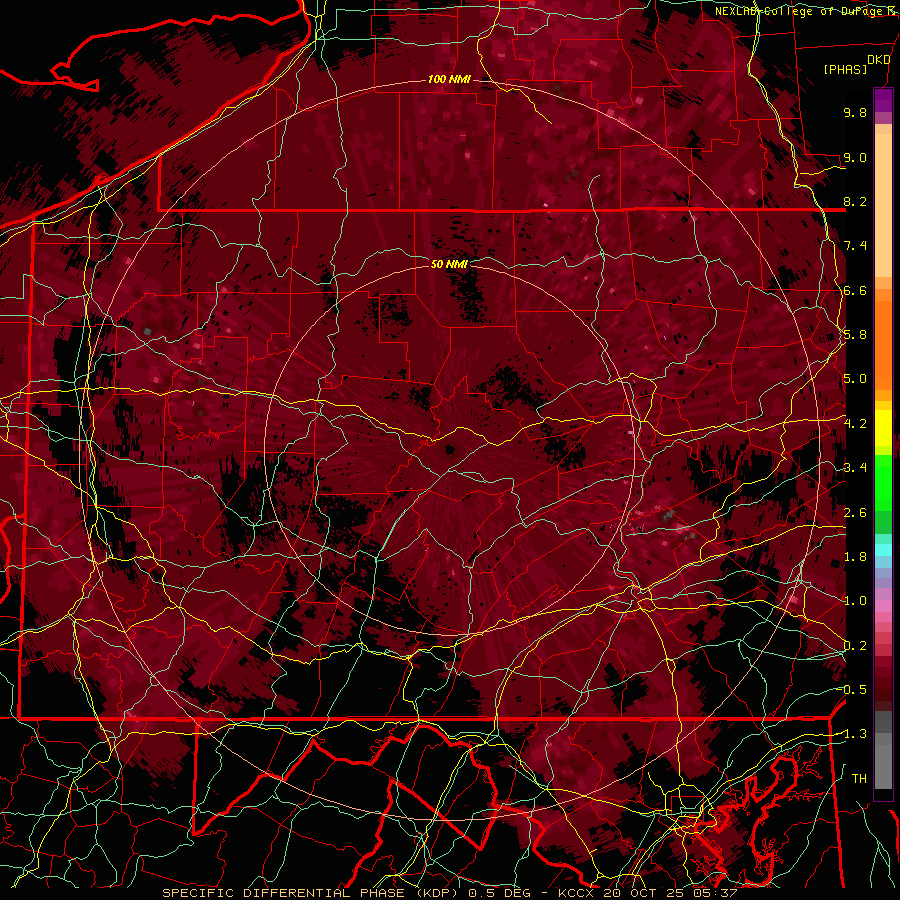
Task: Click the 100 NMI range ring label
Action: [x=449, y=79]
